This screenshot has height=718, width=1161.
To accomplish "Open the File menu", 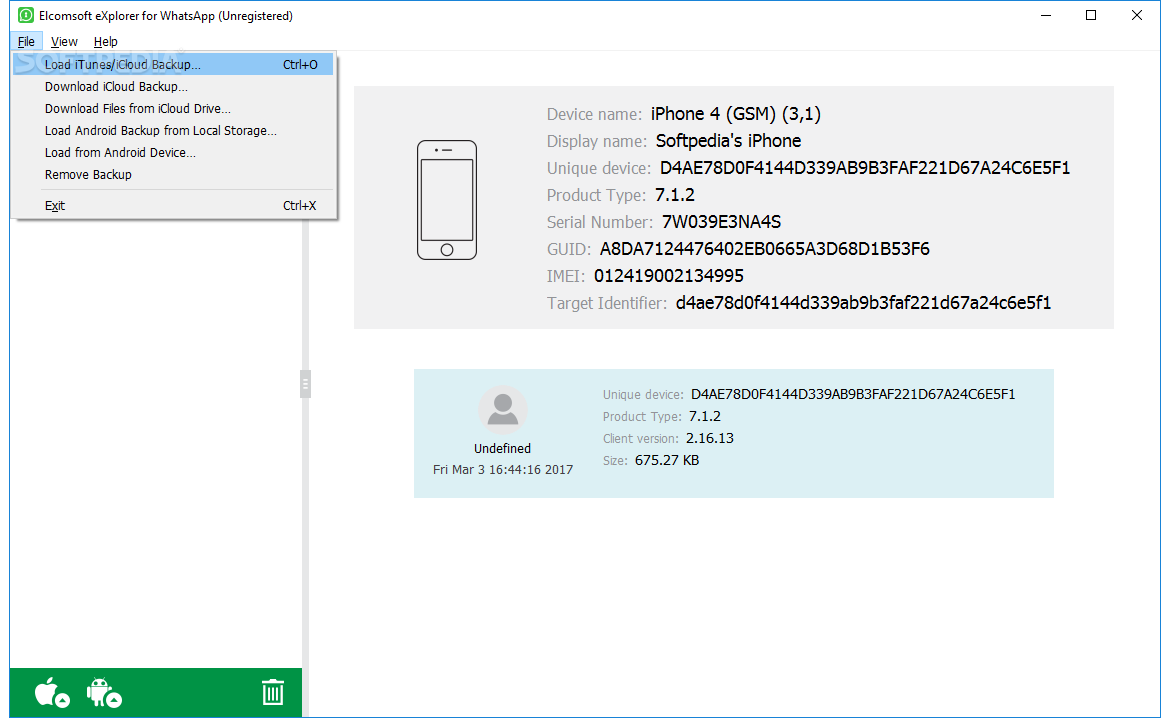I will 26,41.
